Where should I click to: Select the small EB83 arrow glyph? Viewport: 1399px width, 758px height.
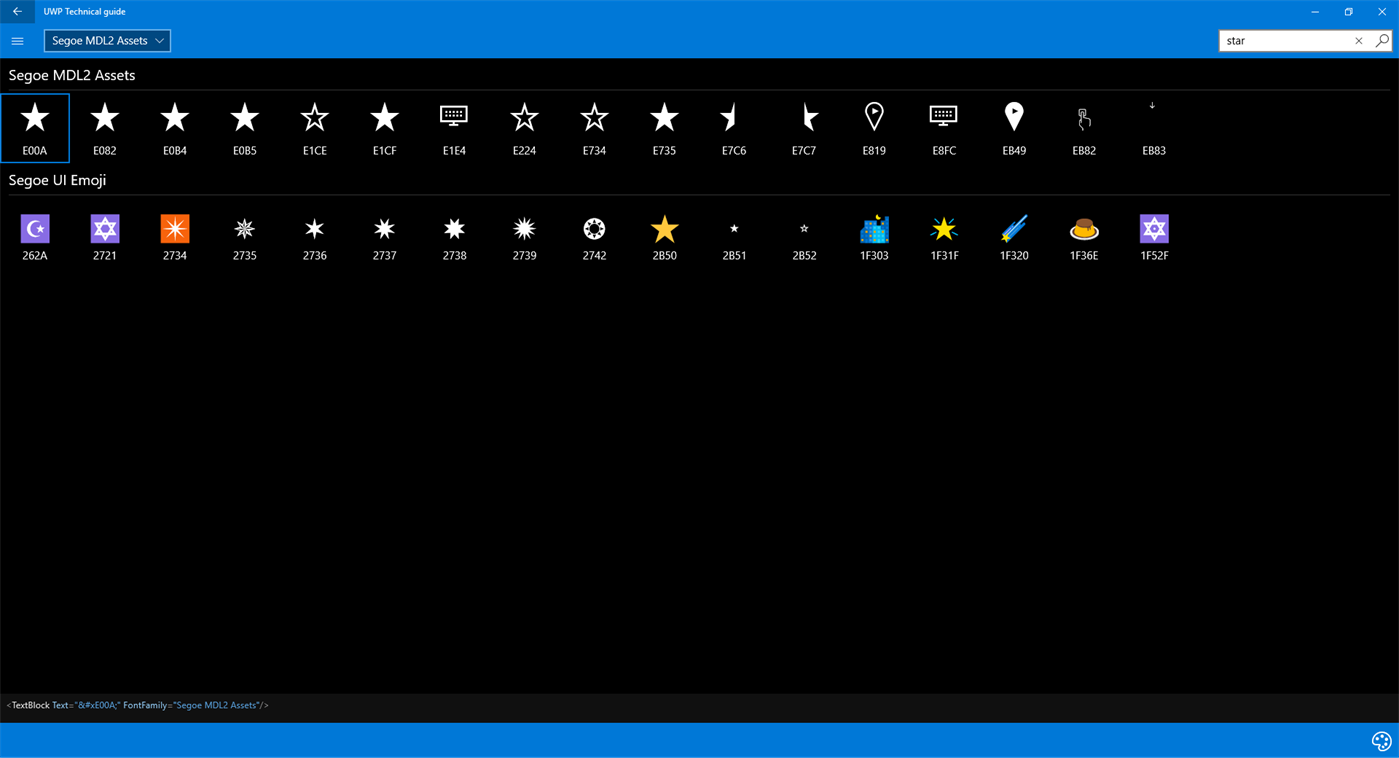[1154, 128]
